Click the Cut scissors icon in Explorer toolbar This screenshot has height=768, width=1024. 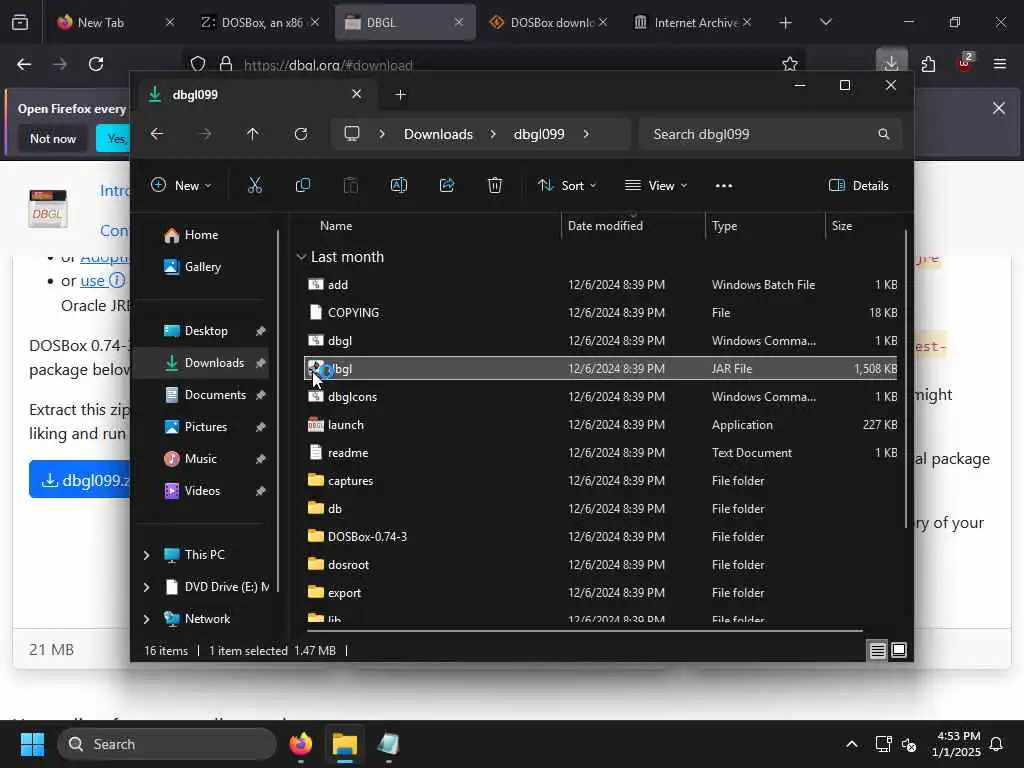pos(255,185)
